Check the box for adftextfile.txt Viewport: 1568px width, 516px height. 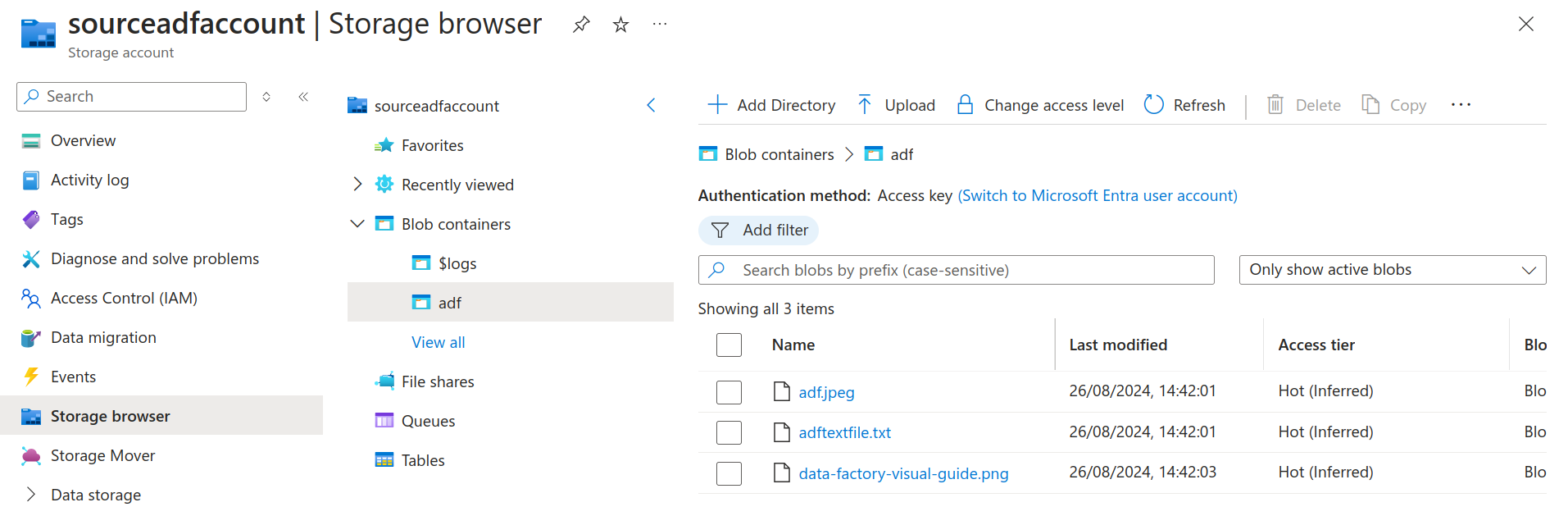[x=729, y=432]
